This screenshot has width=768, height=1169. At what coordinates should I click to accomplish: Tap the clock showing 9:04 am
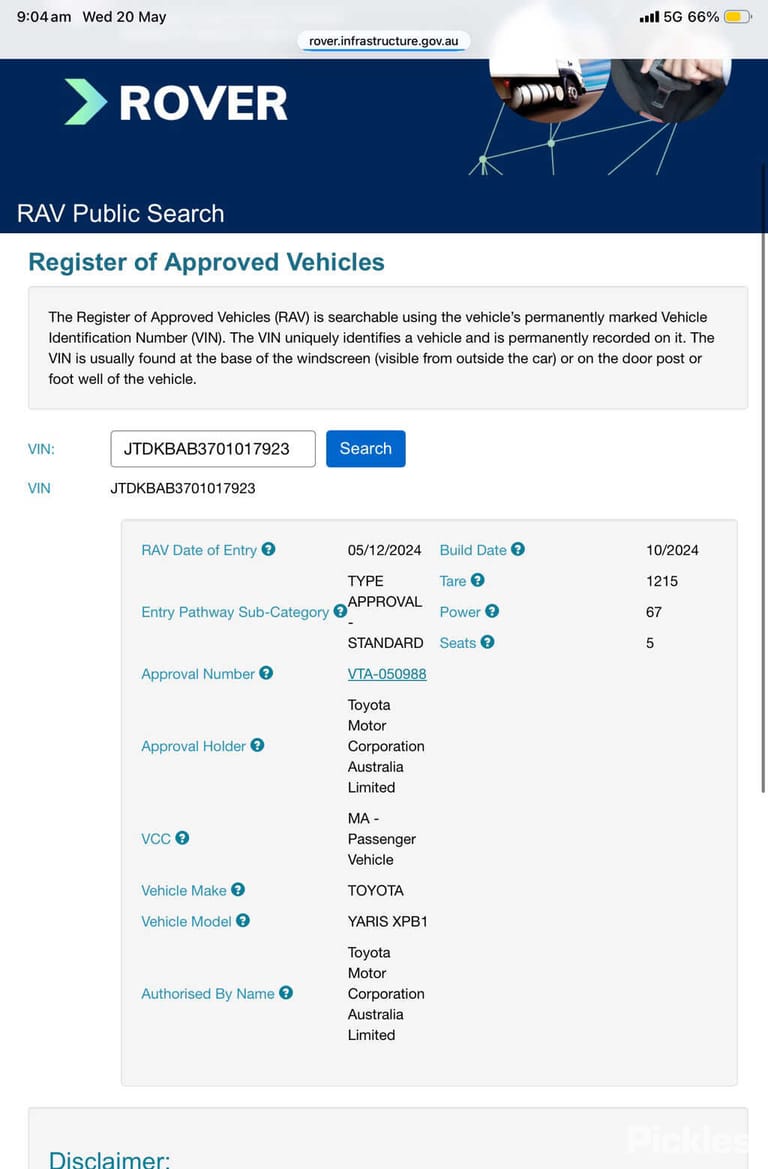click(44, 16)
